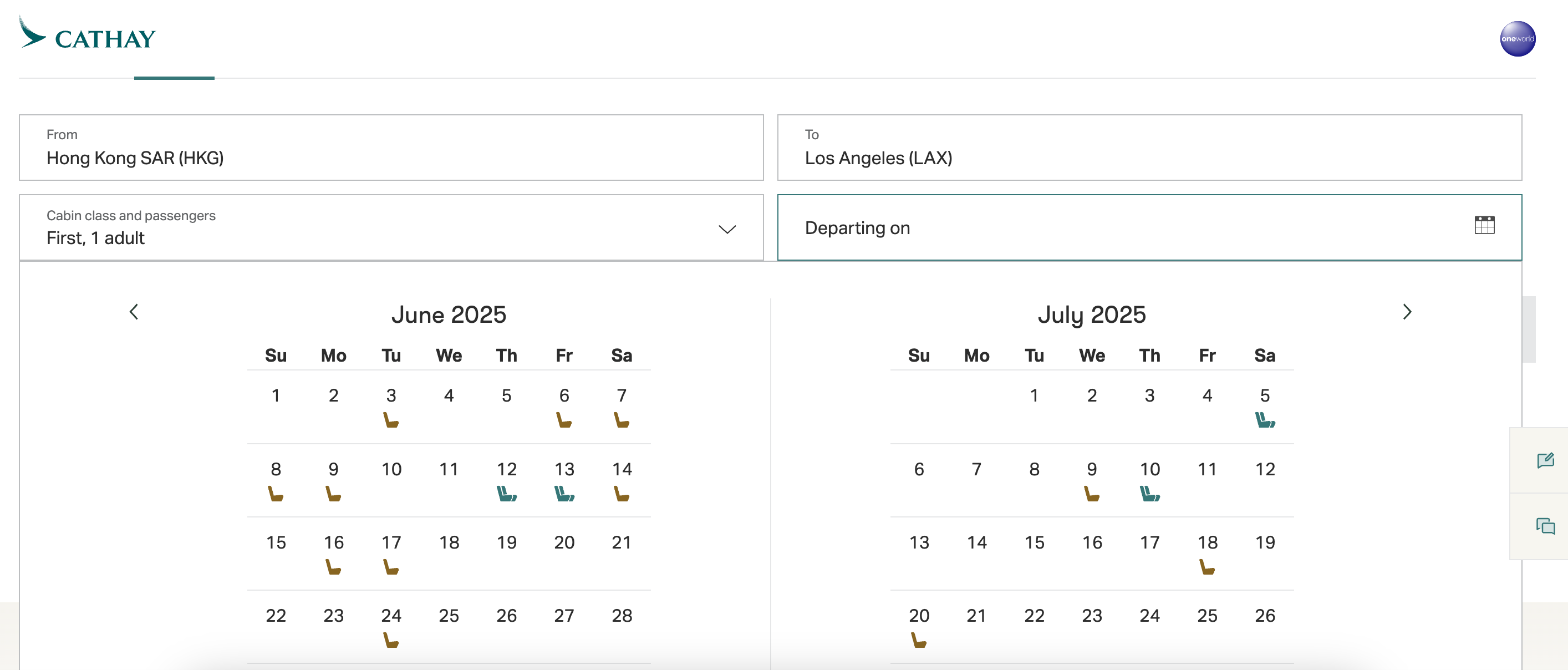Click seat icon under June 17
Viewport: 1568px width, 670px height.
(391, 567)
